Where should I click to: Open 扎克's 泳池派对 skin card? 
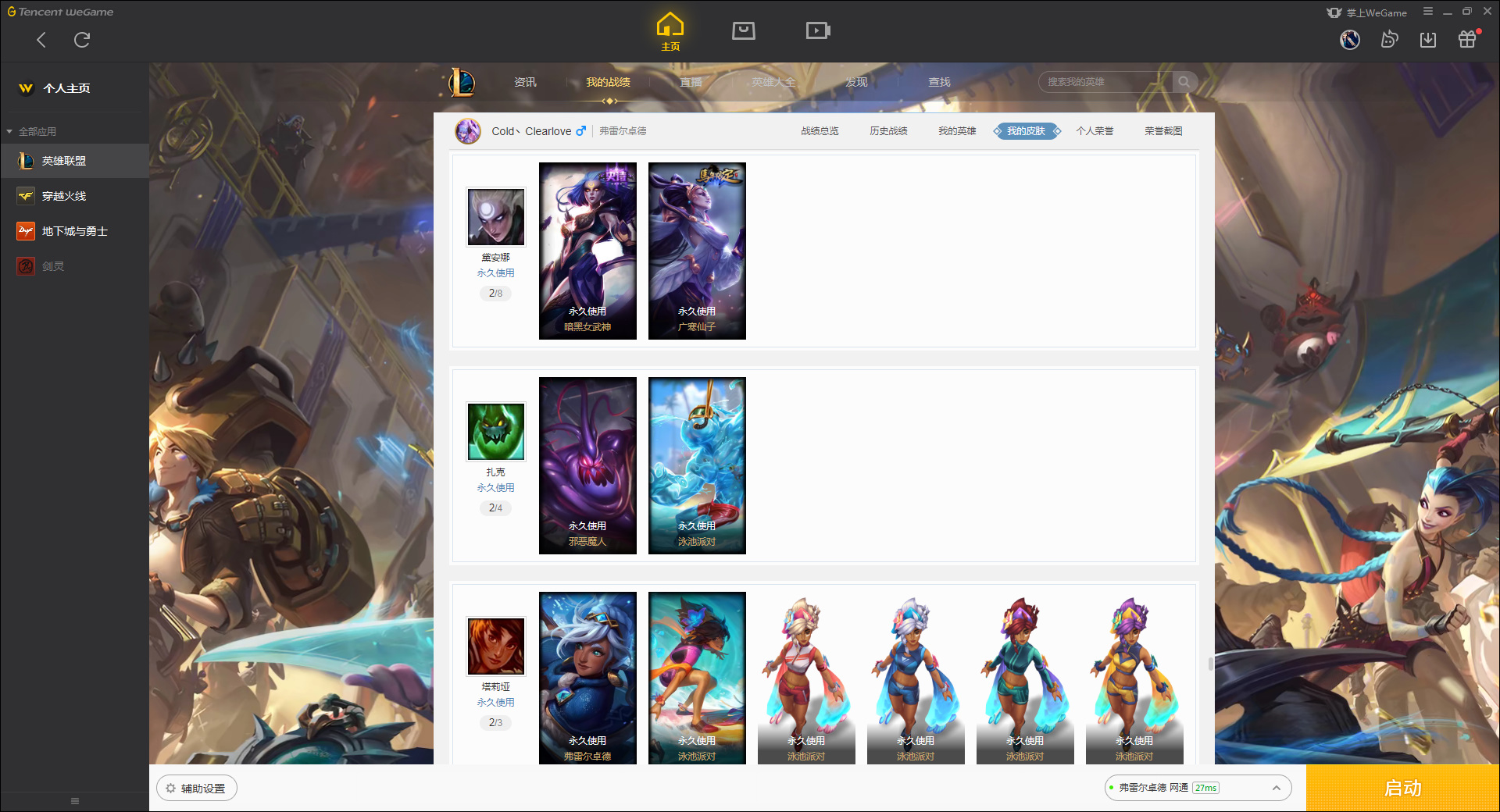click(697, 465)
